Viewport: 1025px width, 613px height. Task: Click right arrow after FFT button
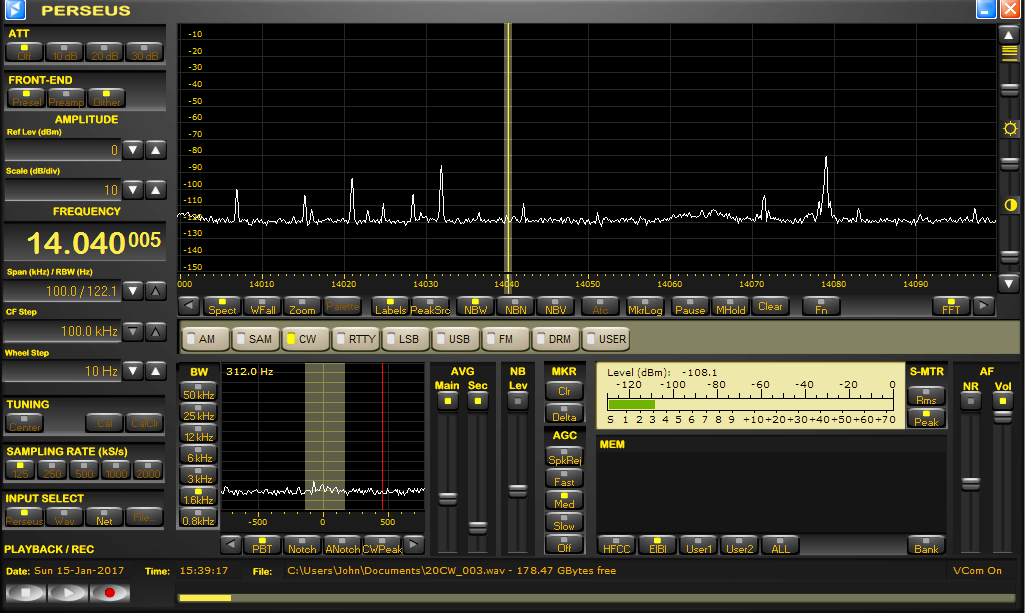[x=983, y=305]
